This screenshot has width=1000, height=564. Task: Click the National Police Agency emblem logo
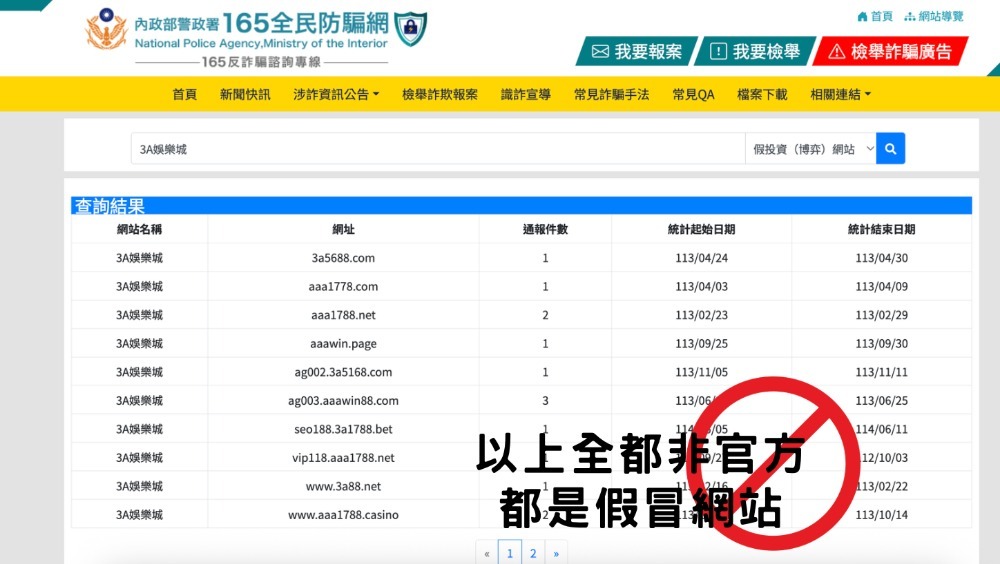click(x=105, y=30)
